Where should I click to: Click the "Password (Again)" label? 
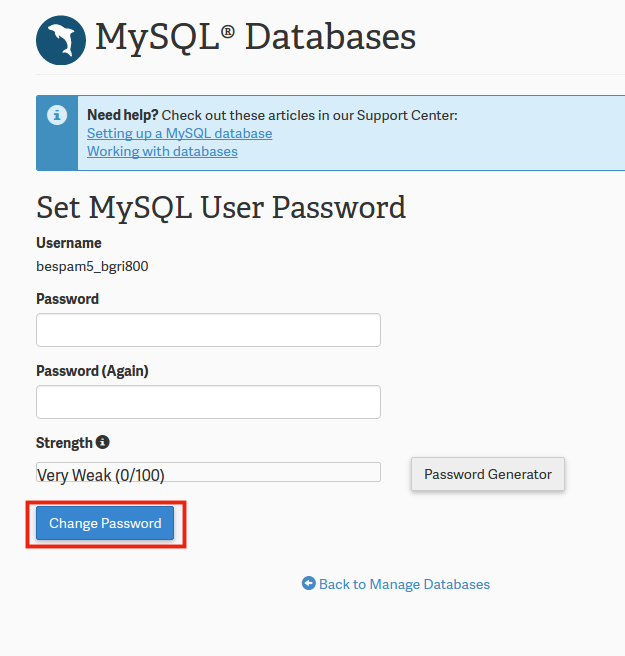92,371
